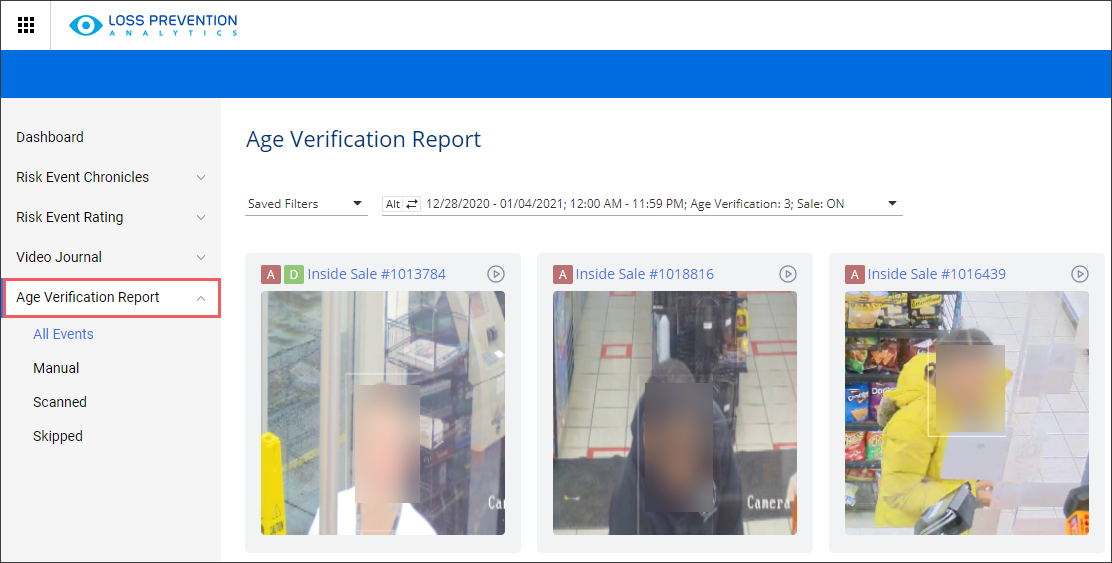Go to Dashboard in sidebar
Screen dimensions: 1112x563
click(50, 138)
